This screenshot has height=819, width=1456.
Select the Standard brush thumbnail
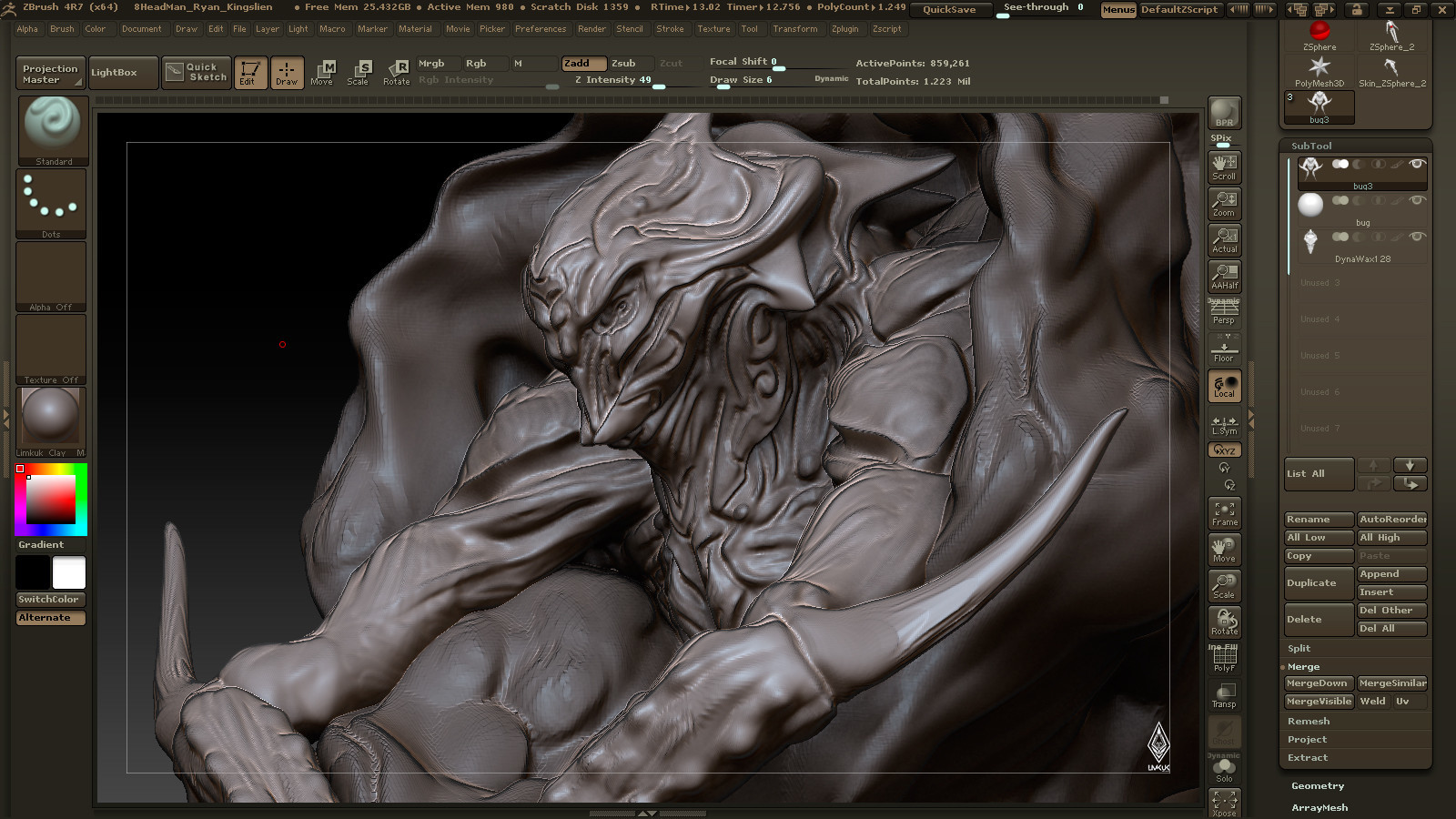click(x=53, y=129)
